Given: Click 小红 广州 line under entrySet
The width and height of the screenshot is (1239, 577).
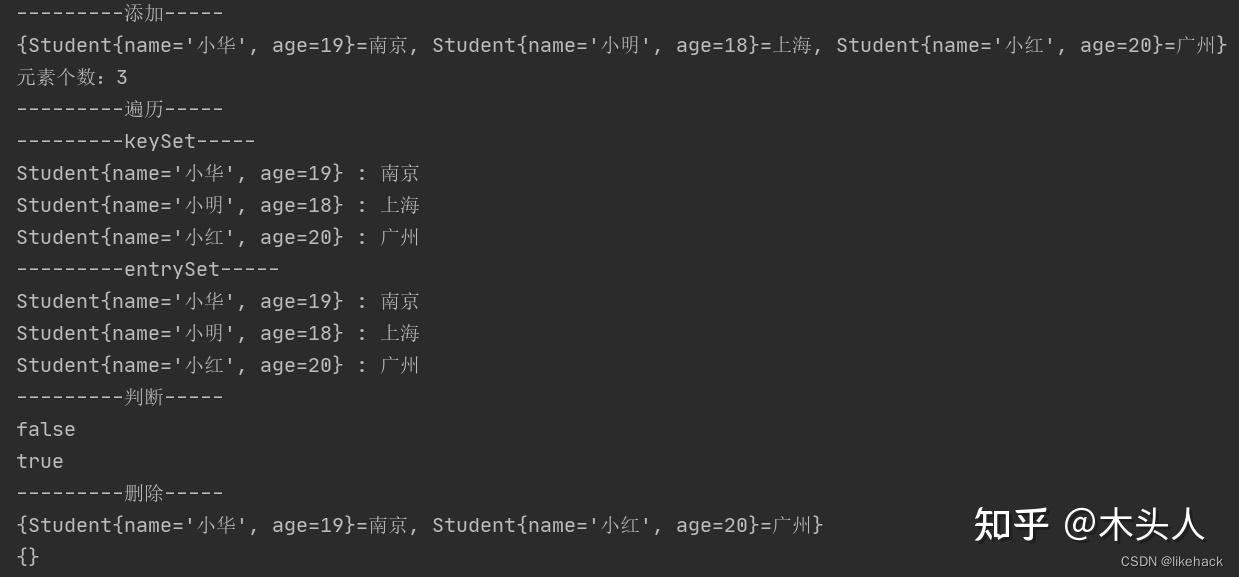Looking at the screenshot, I should 218,365.
